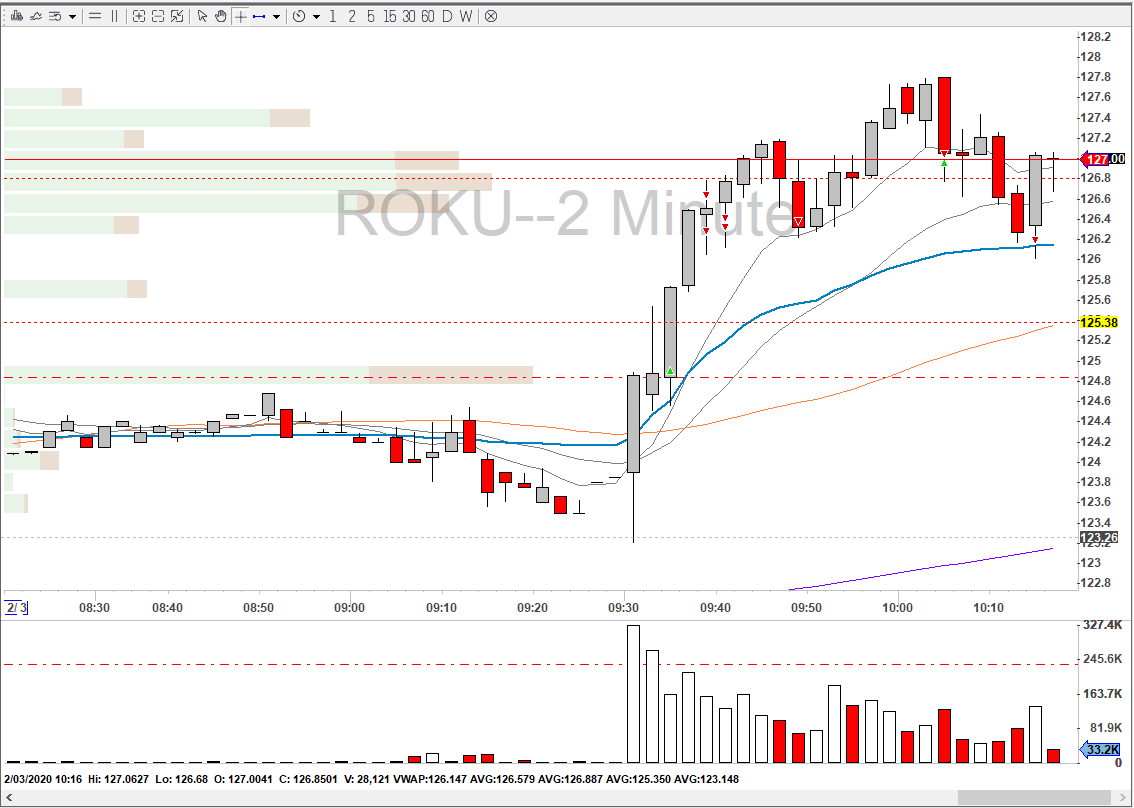Click the 33.2K volume marker
1134x808 pixels.
(1099, 749)
